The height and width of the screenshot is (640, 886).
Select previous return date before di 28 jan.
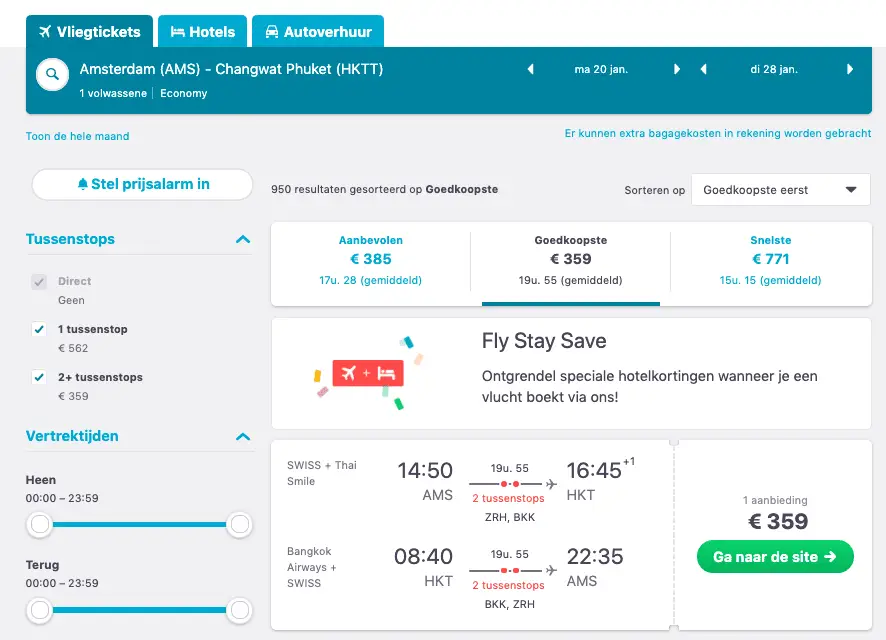tap(703, 69)
